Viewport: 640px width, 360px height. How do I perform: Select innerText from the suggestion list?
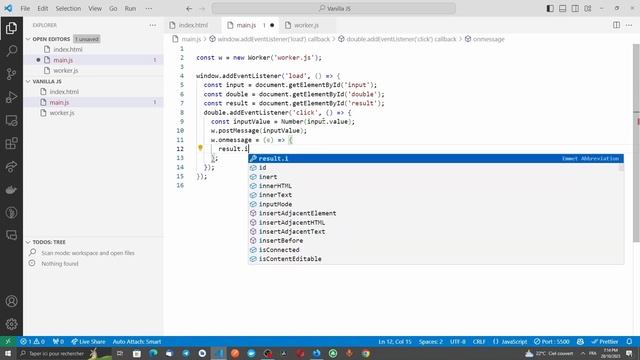point(436,195)
